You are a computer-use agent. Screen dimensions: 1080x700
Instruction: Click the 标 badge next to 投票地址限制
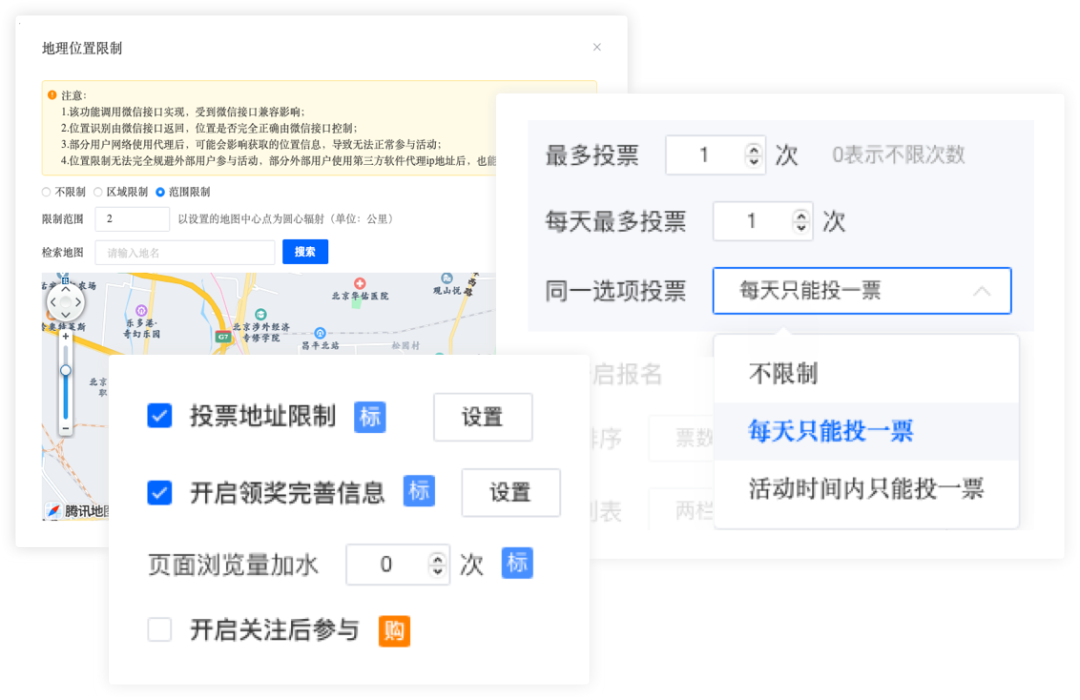pyautogui.click(x=370, y=417)
